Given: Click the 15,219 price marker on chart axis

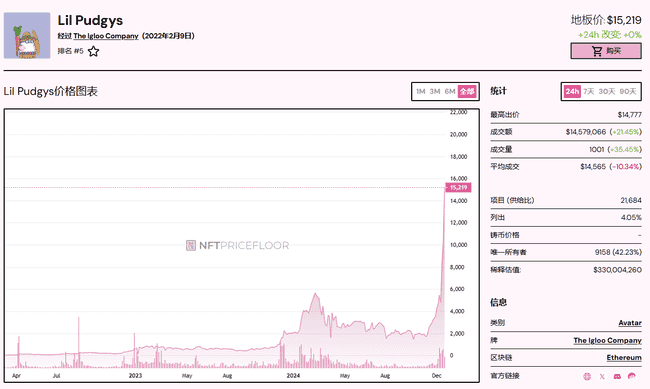Looking at the screenshot, I should 458,187.
